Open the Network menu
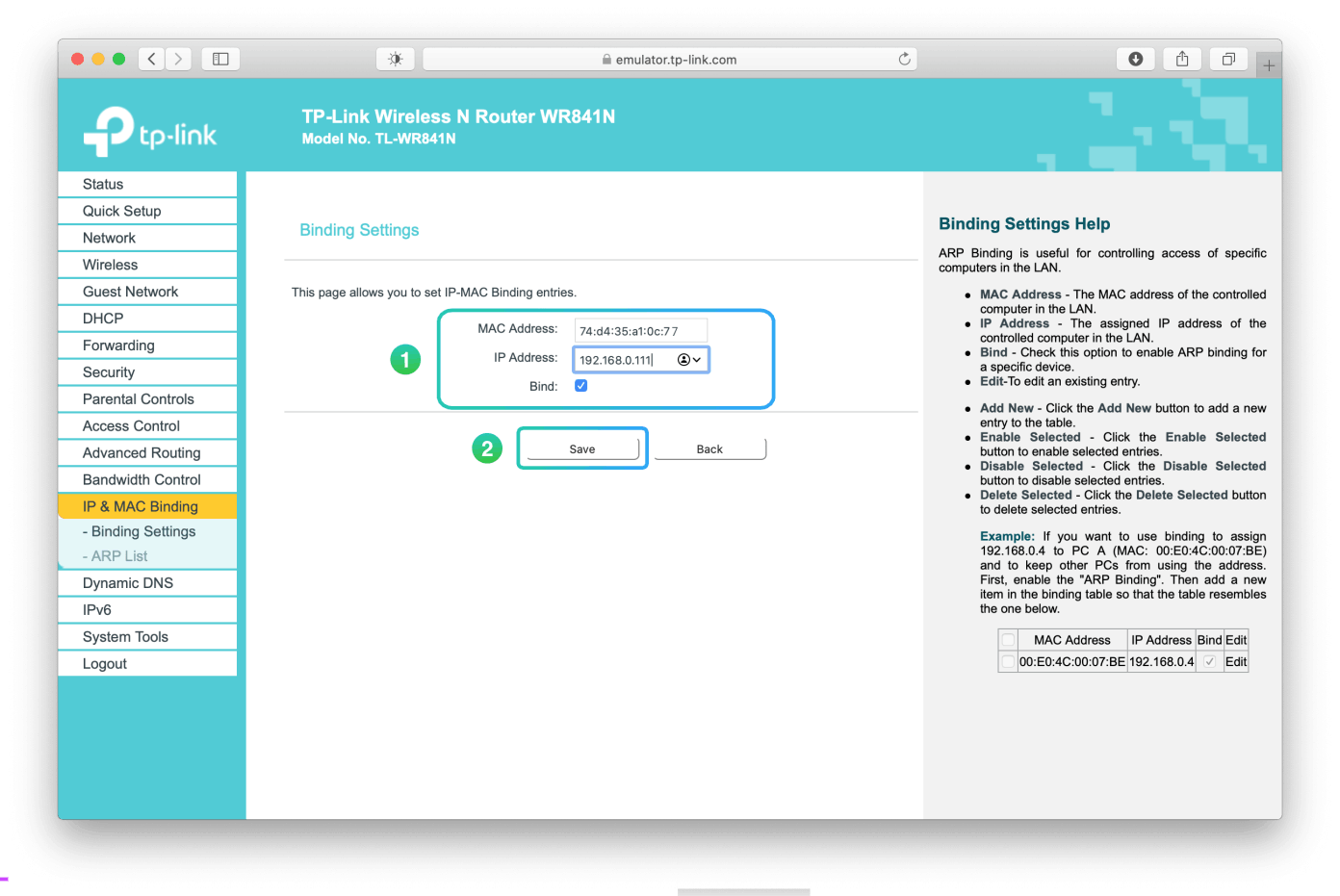Image resolution: width=1340 pixels, height=896 pixels. coord(147,238)
